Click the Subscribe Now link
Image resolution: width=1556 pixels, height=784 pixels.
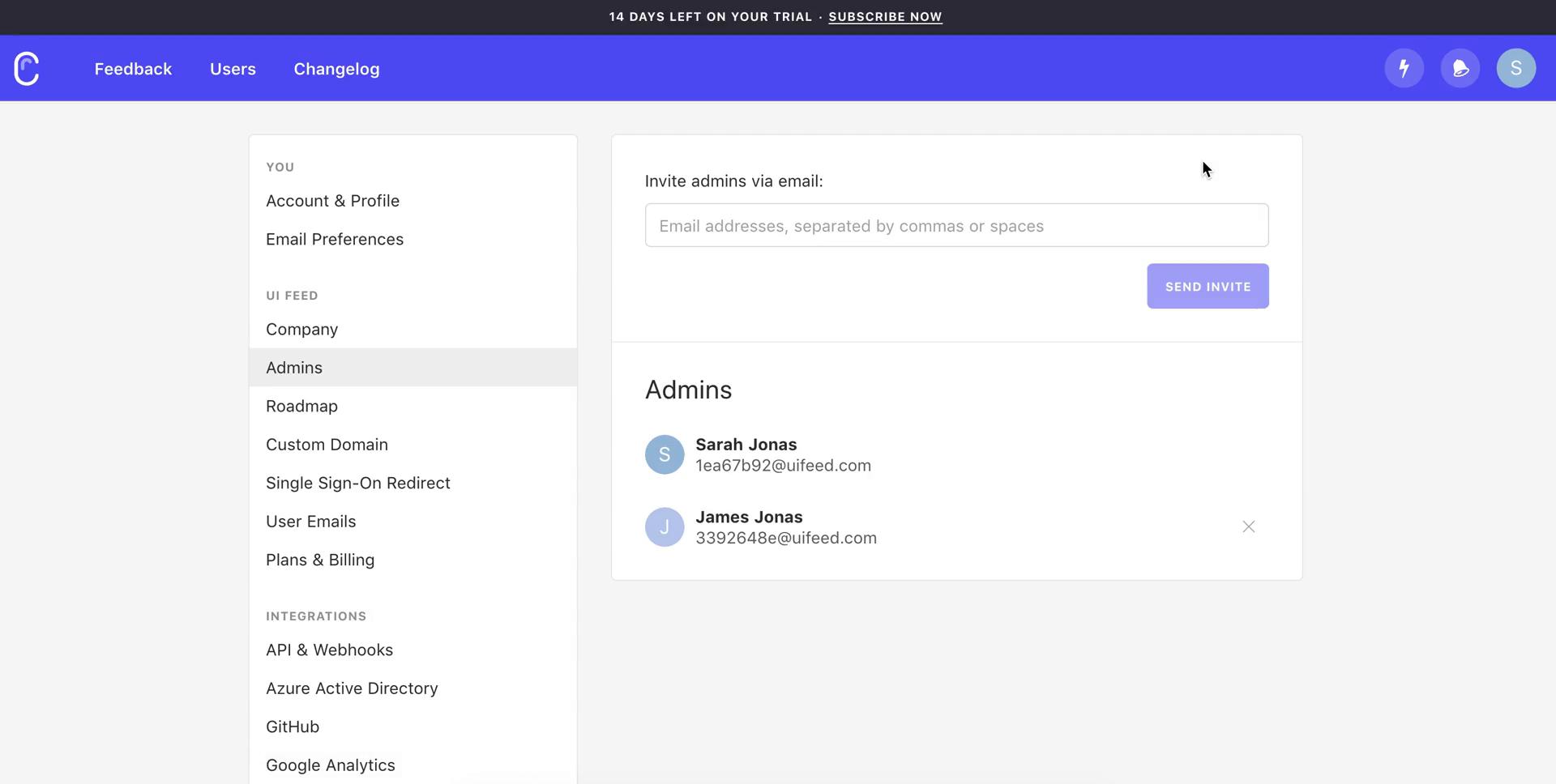[x=884, y=17]
